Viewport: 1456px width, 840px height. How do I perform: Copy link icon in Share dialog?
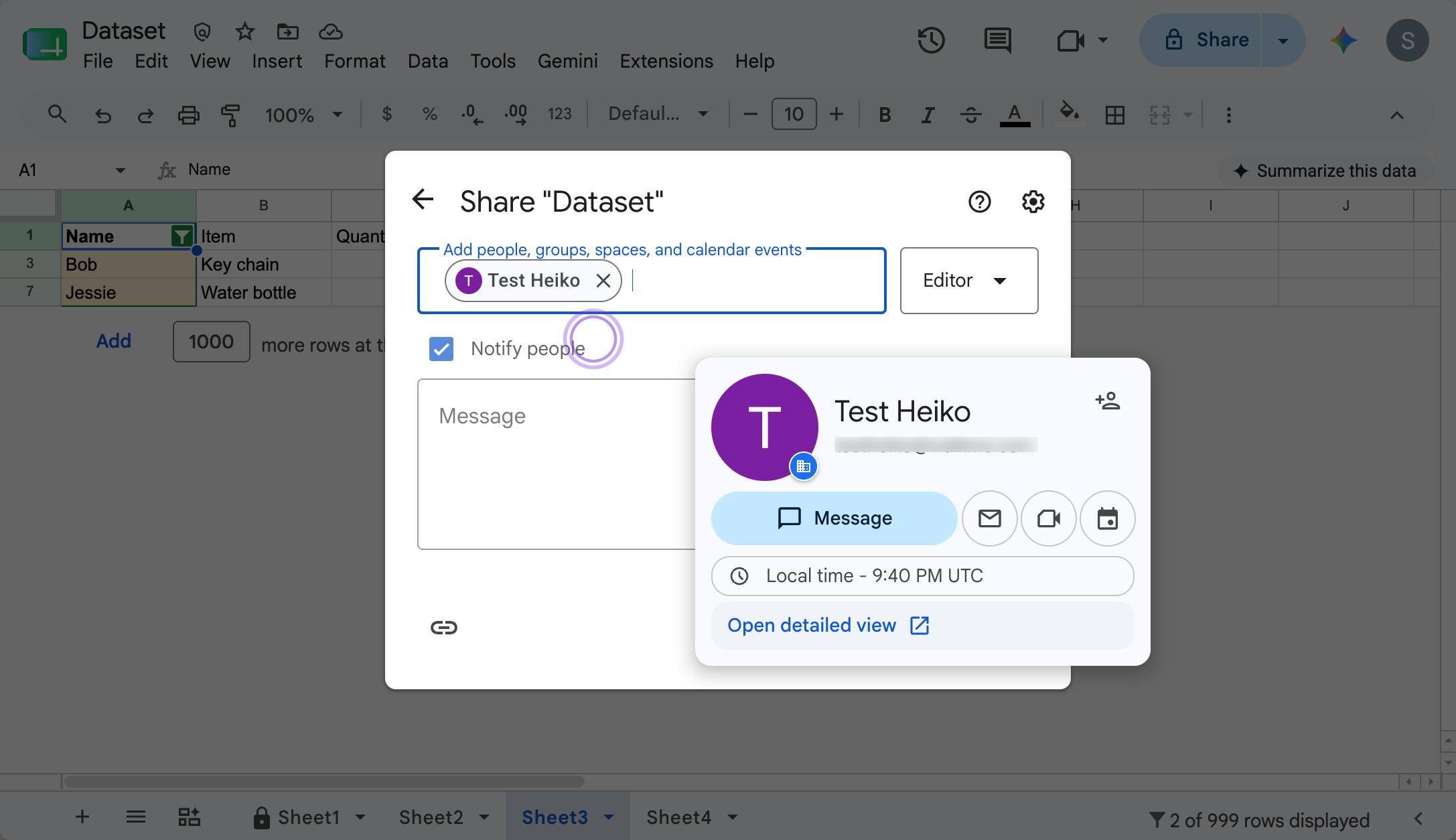(x=443, y=628)
